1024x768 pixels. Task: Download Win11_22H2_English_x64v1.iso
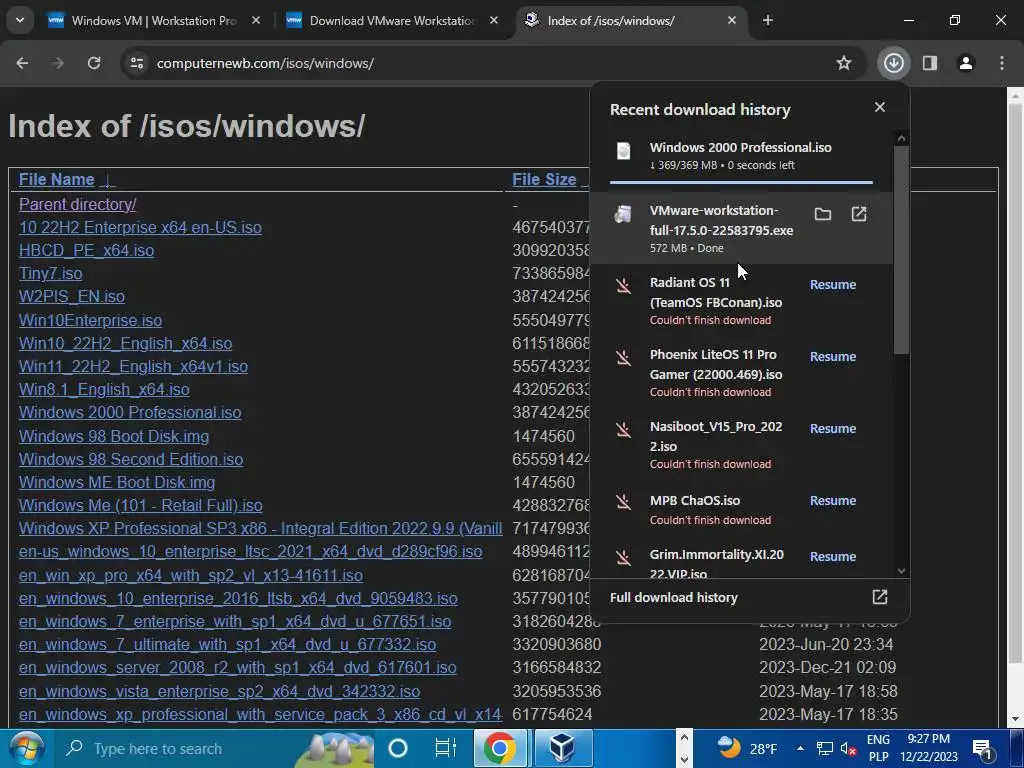coord(133,366)
